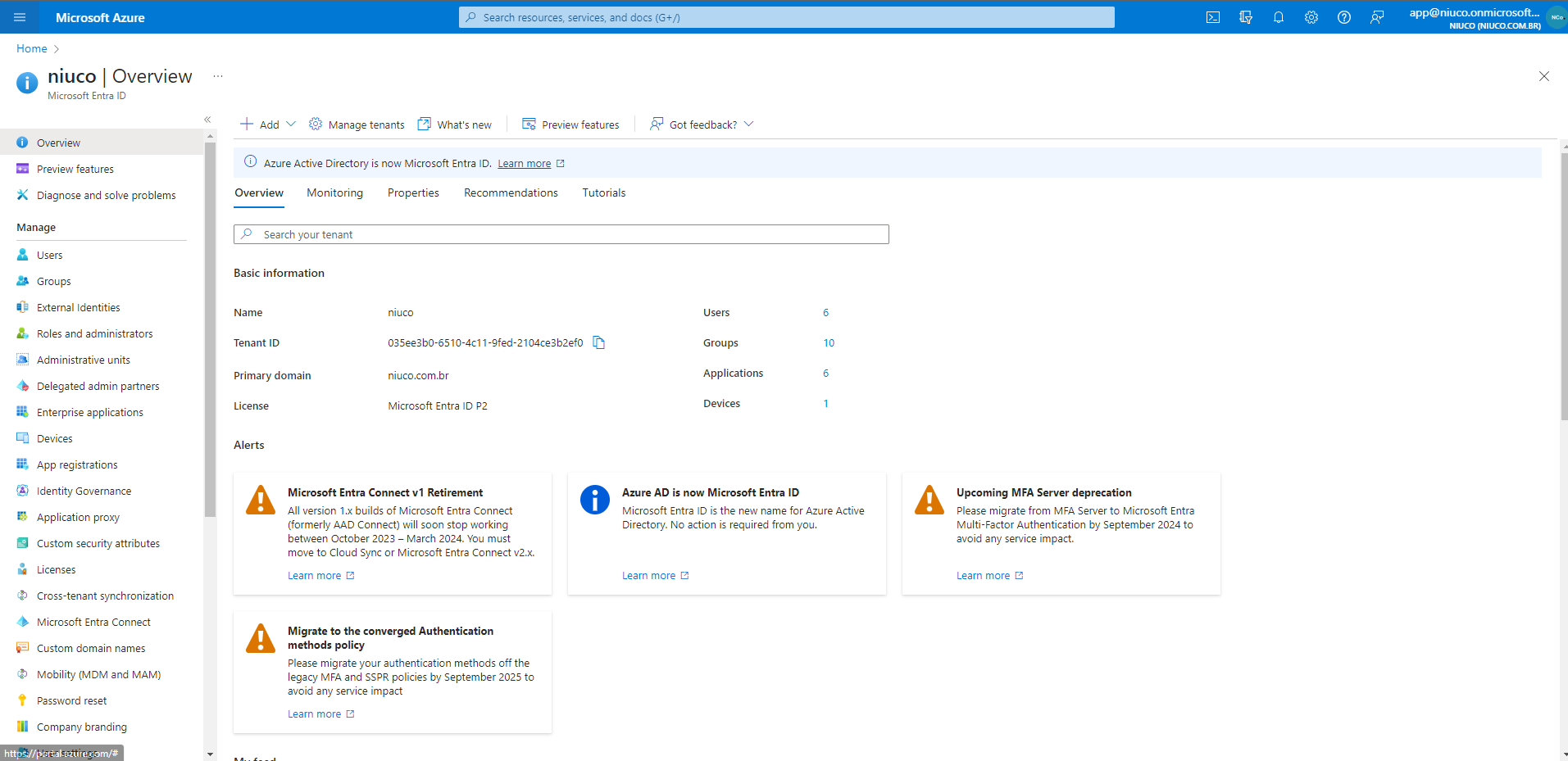Switch to the Tutorials tab
Image resolution: width=1568 pixels, height=761 pixels.
[604, 193]
